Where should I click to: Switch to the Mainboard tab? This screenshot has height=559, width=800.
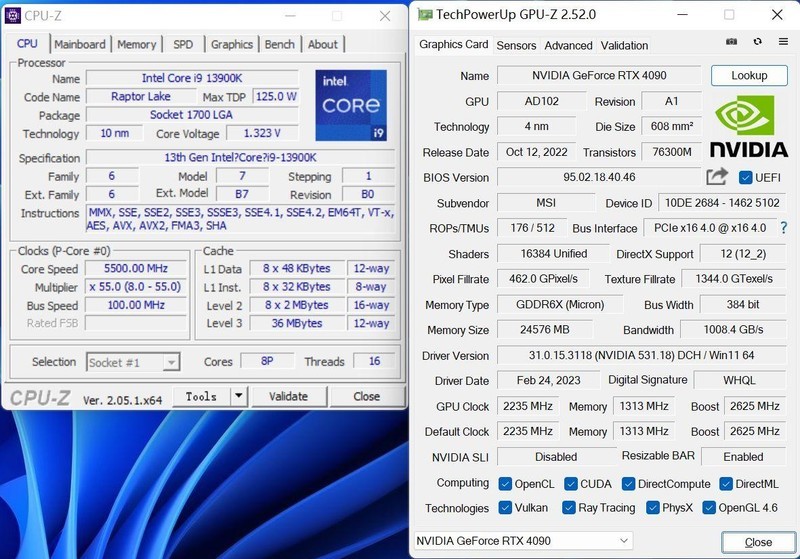click(80, 44)
